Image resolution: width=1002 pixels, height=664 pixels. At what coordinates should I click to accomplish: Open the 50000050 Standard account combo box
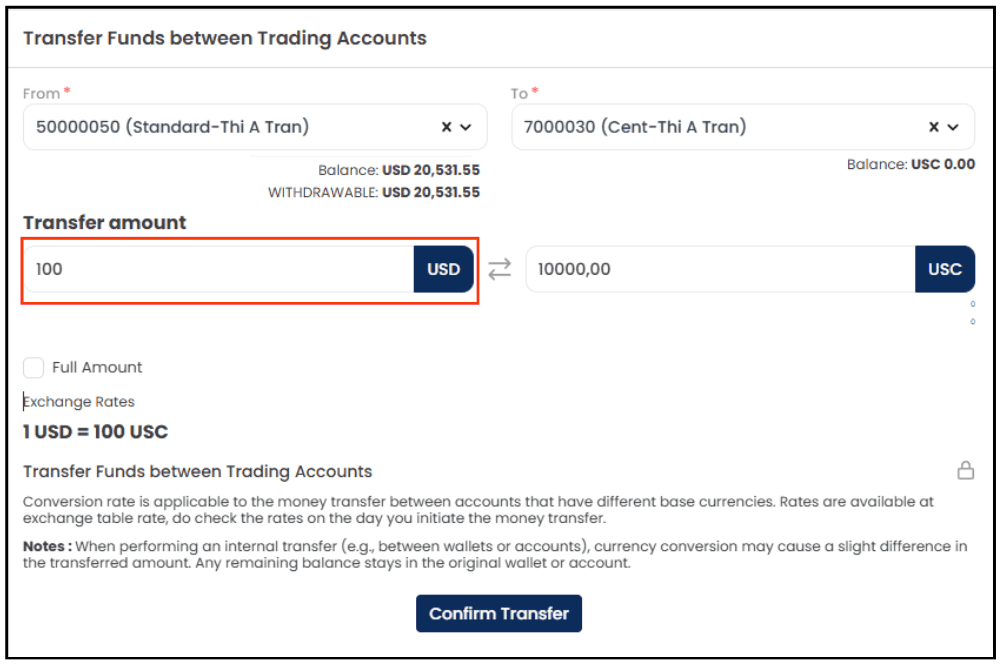(x=255, y=127)
